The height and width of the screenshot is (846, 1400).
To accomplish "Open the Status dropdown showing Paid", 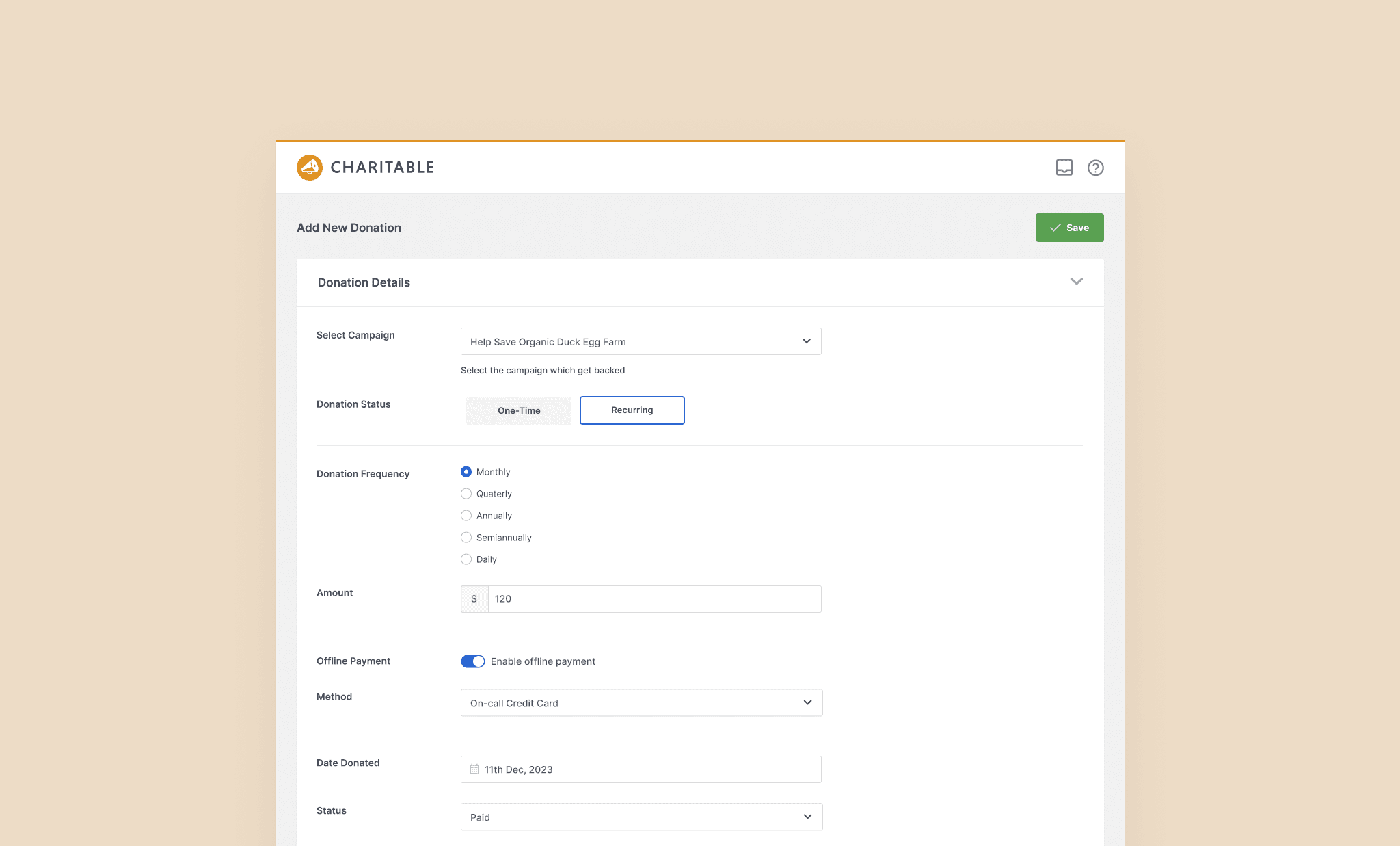I will pyautogui.click(x=641, y=817).
